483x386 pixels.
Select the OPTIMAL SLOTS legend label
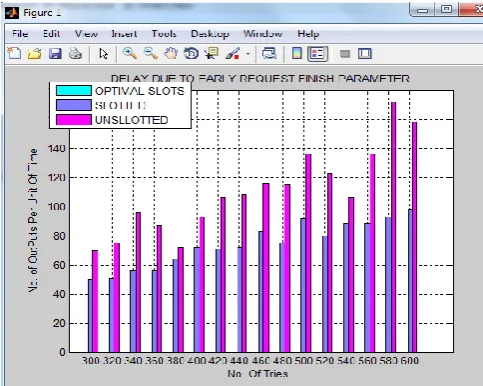[x=140, y=91]
